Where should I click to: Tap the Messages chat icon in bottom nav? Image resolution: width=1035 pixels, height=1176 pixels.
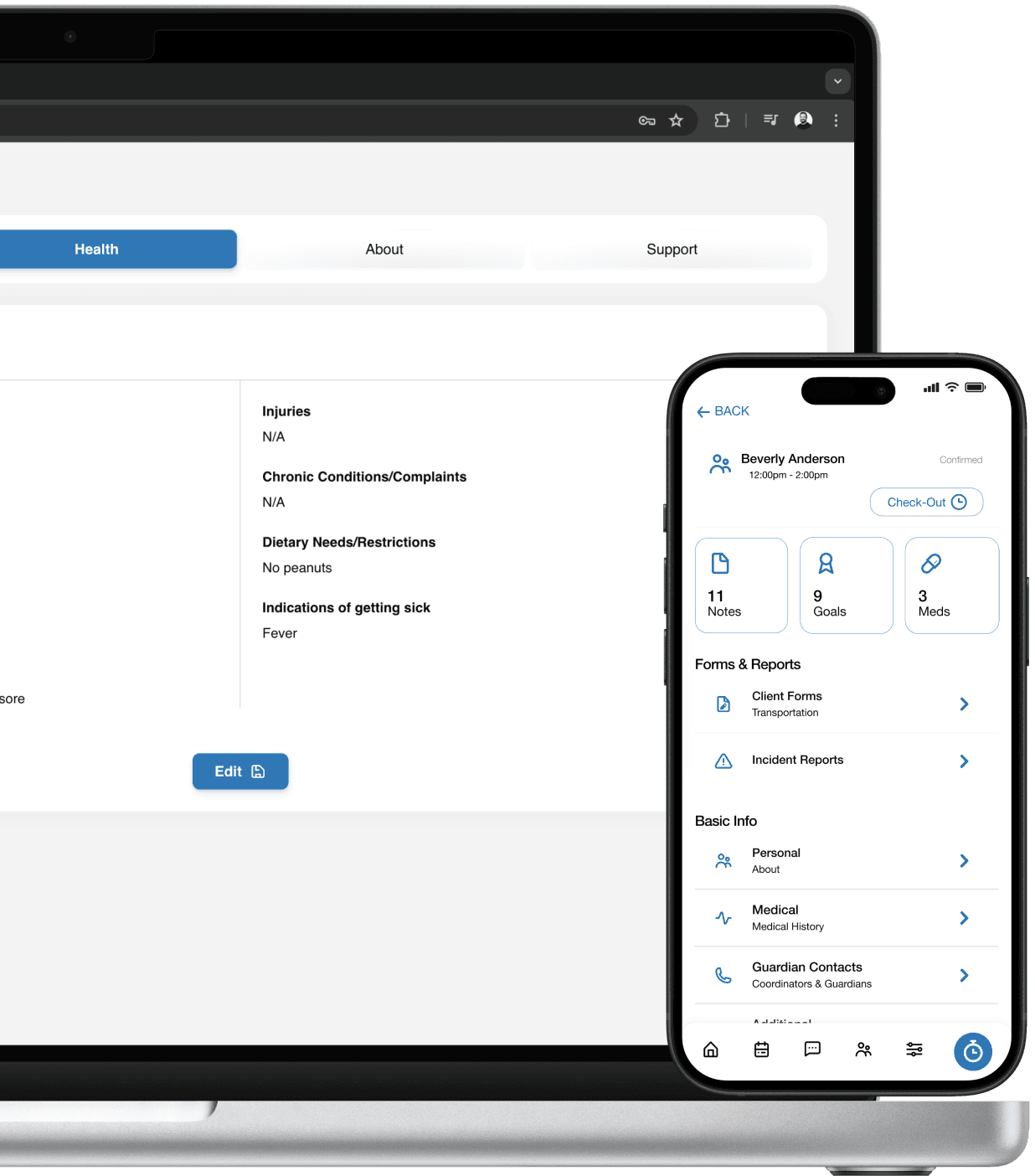[x=812, y=1050]
